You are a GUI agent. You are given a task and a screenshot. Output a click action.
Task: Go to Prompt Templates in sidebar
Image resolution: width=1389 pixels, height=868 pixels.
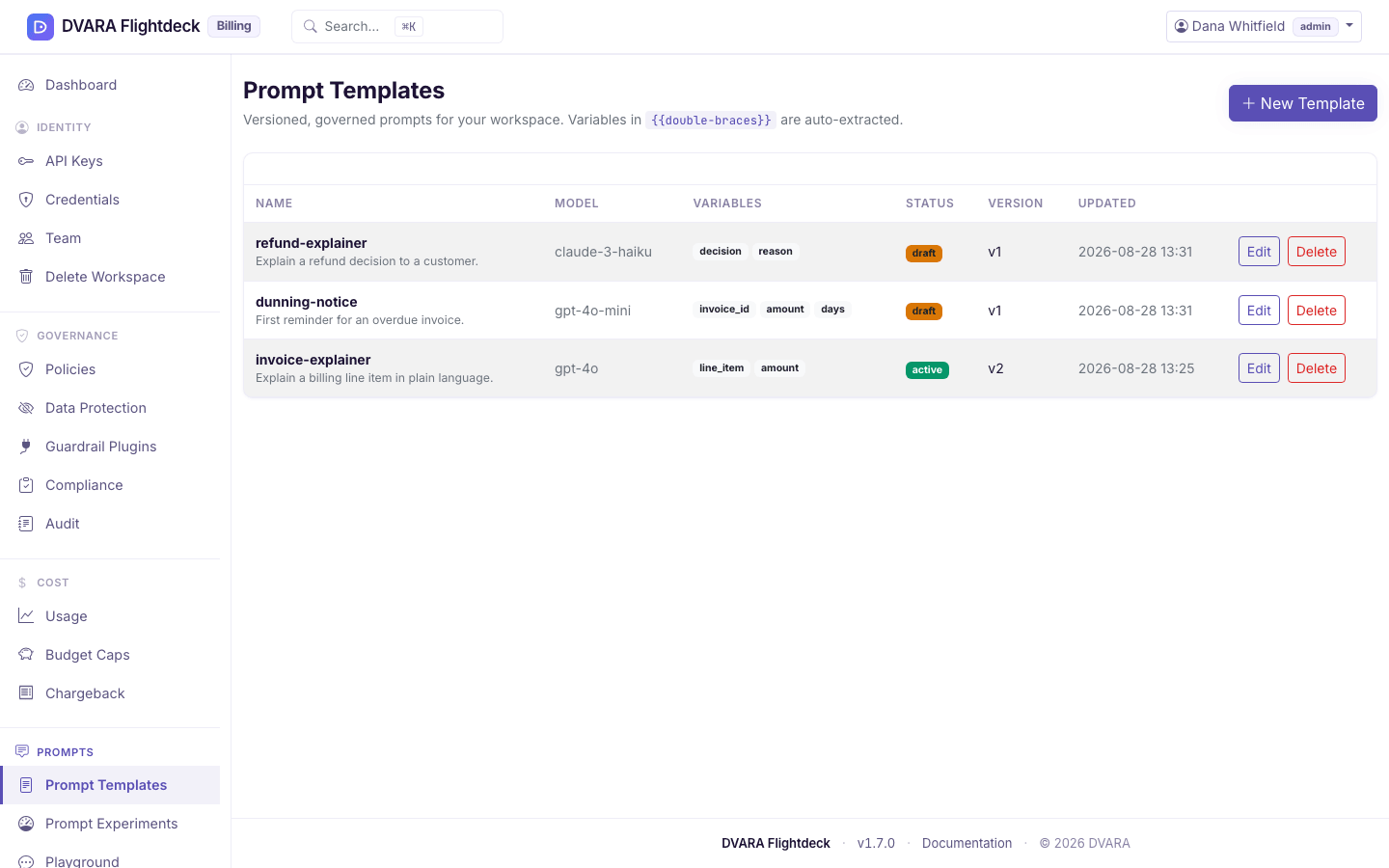point(110,785)
